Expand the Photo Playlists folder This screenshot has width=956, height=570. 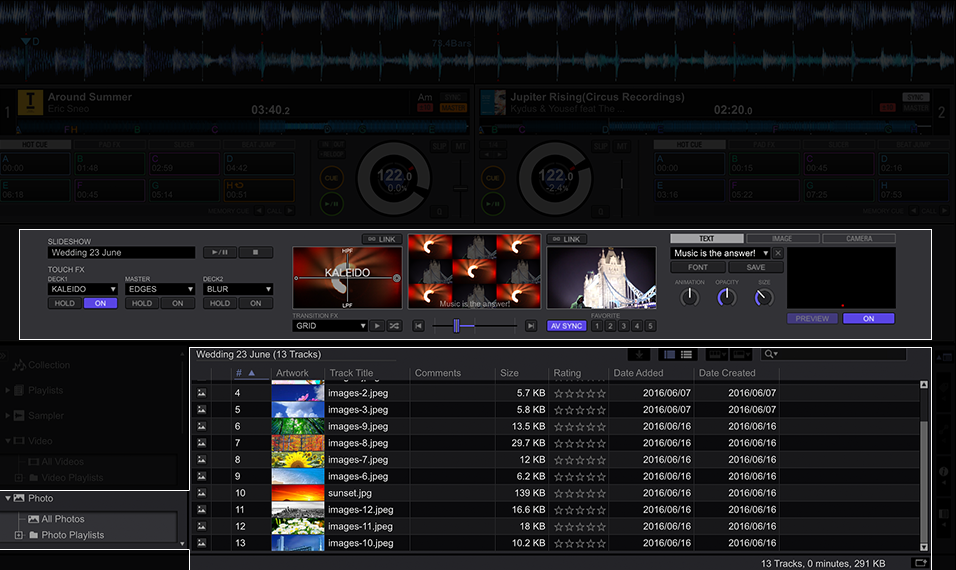pos(19,535)
